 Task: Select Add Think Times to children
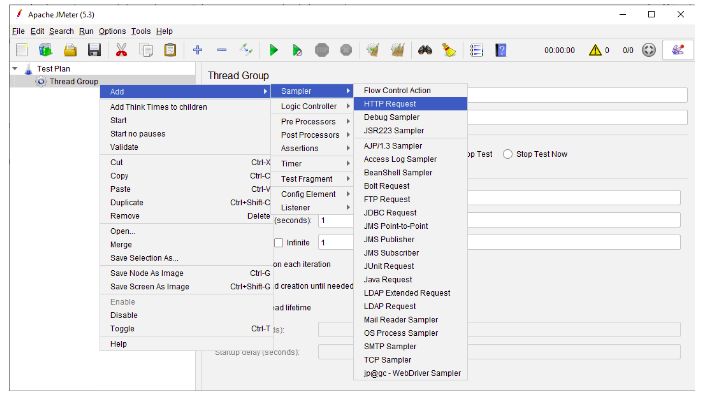click(186, 107)
